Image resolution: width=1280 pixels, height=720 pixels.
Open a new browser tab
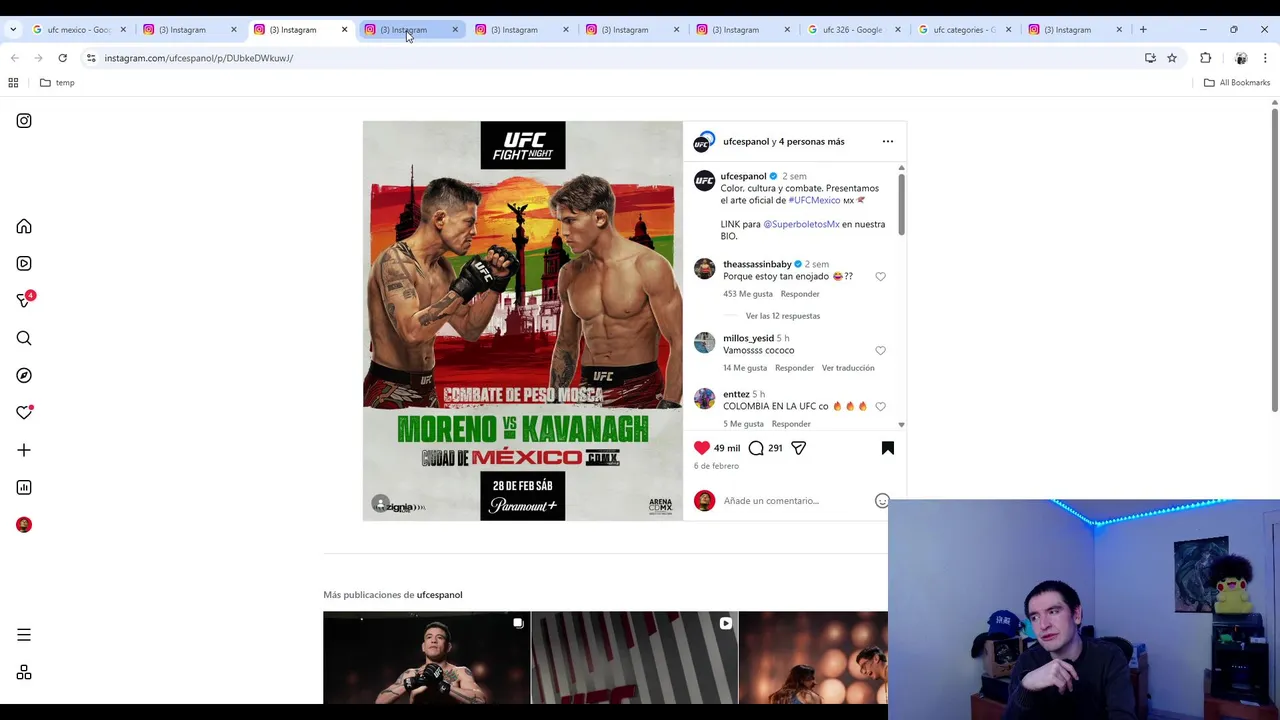point(1143,30)
